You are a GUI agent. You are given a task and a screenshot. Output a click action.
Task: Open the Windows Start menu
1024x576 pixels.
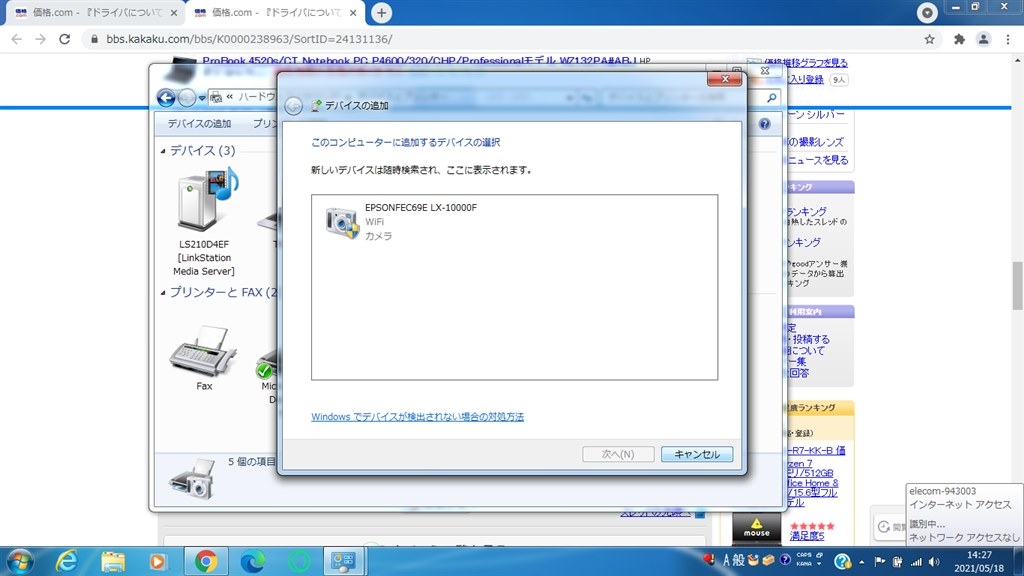pos(20,562)
